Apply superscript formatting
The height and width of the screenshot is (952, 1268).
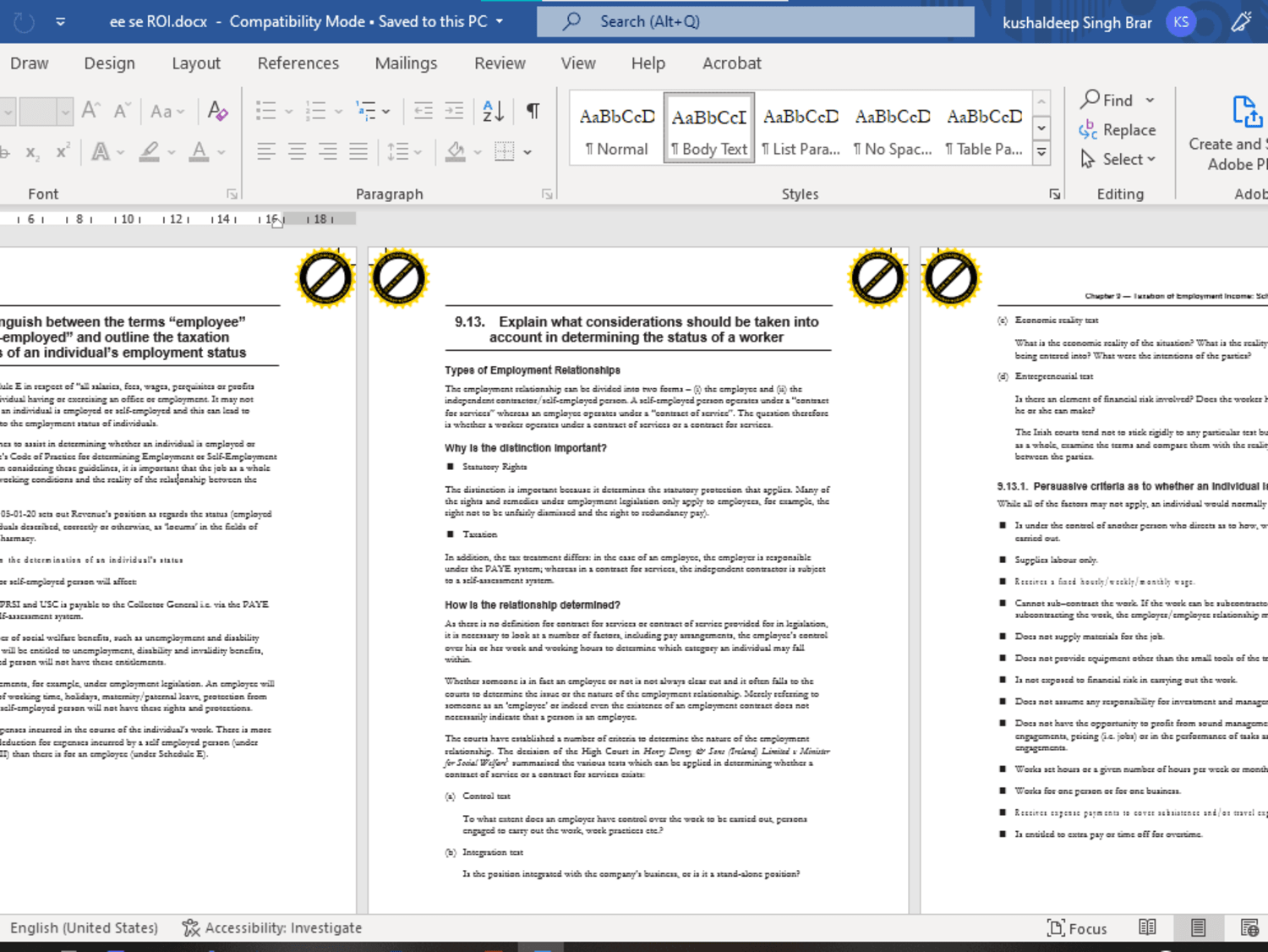click(63, 152)
